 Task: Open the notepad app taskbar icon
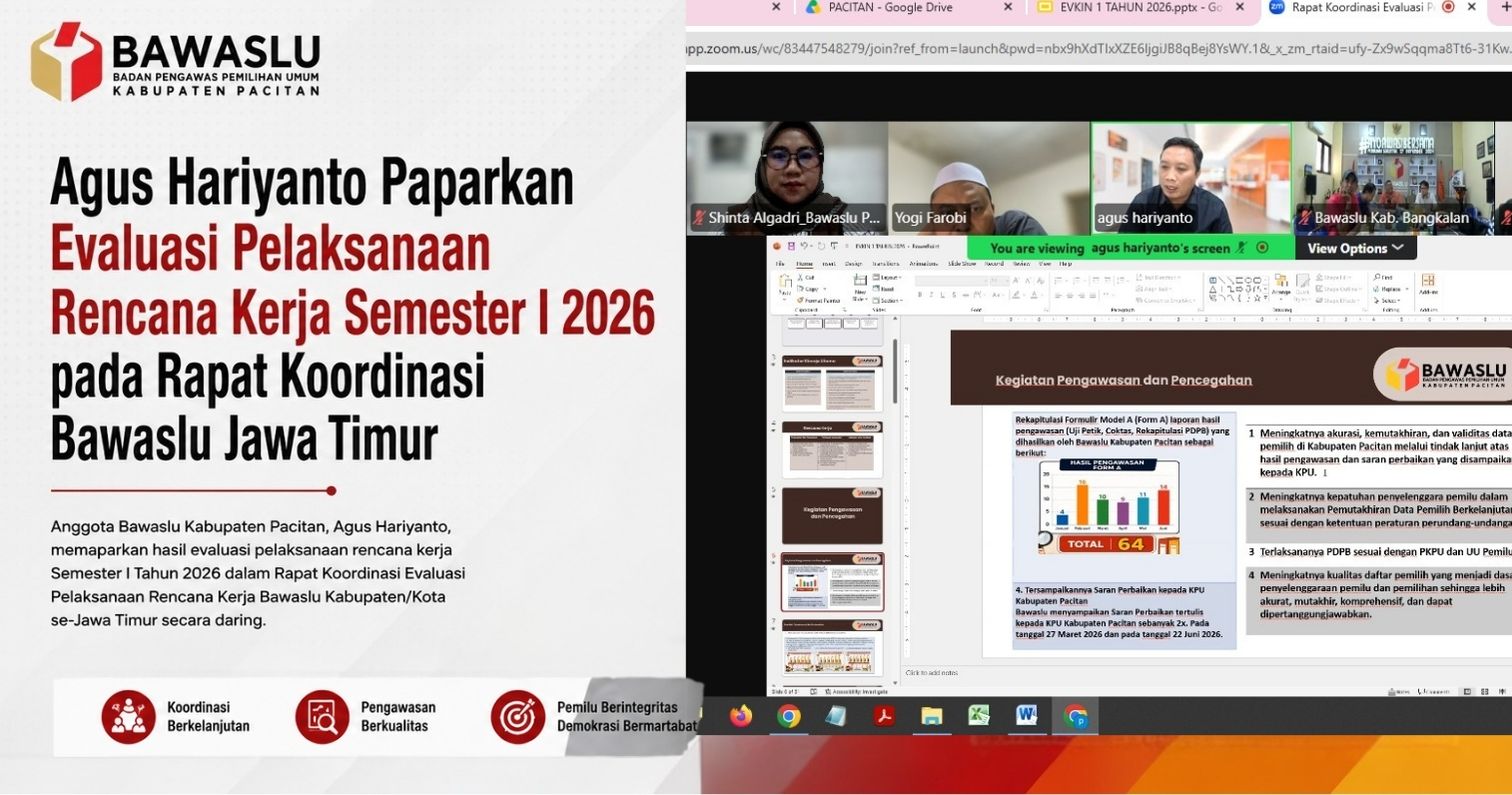coord(836,716)
